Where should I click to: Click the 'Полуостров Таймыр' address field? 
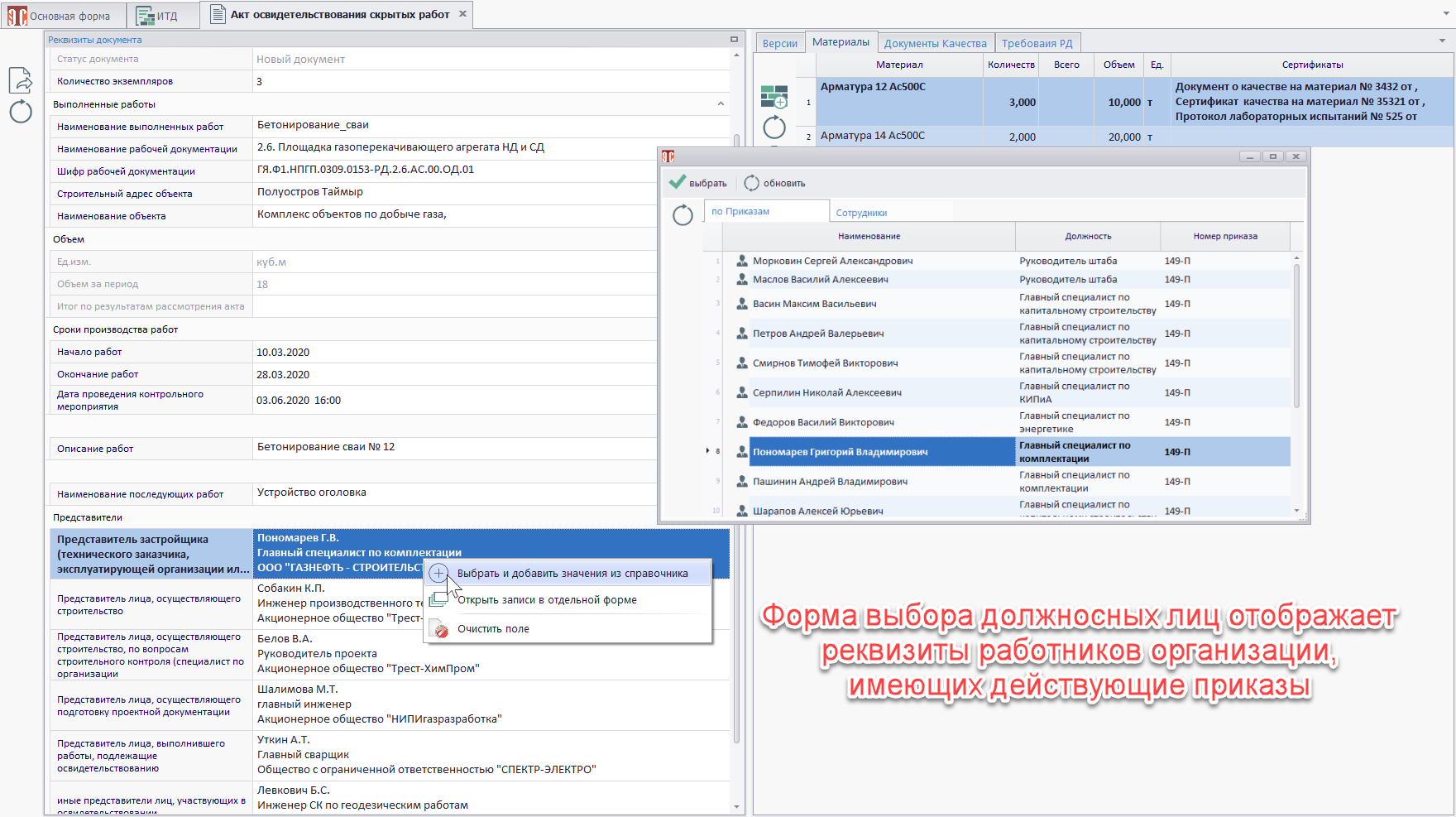pos(455,193)
